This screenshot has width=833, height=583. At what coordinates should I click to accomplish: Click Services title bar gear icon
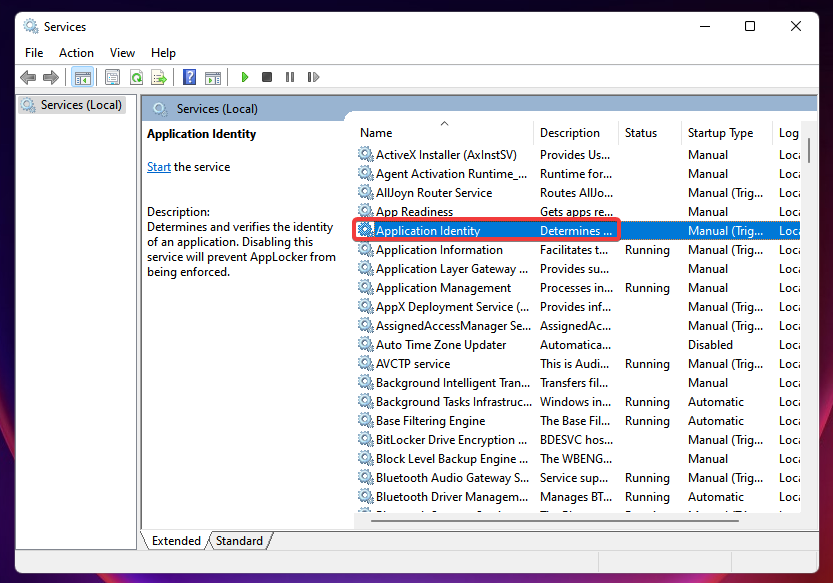pyautogui.click(x=31, y=26)
